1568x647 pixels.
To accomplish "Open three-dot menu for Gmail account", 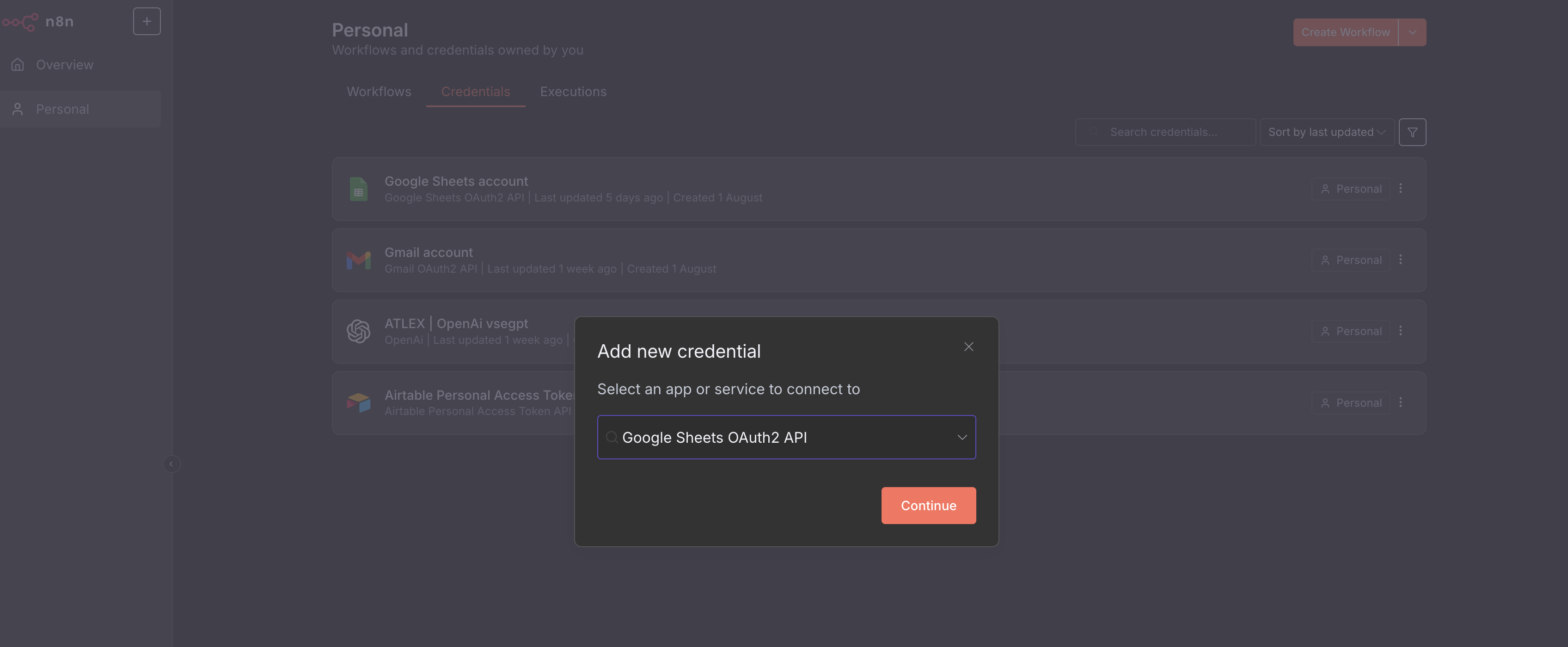I will click(x=1401, y=260).
